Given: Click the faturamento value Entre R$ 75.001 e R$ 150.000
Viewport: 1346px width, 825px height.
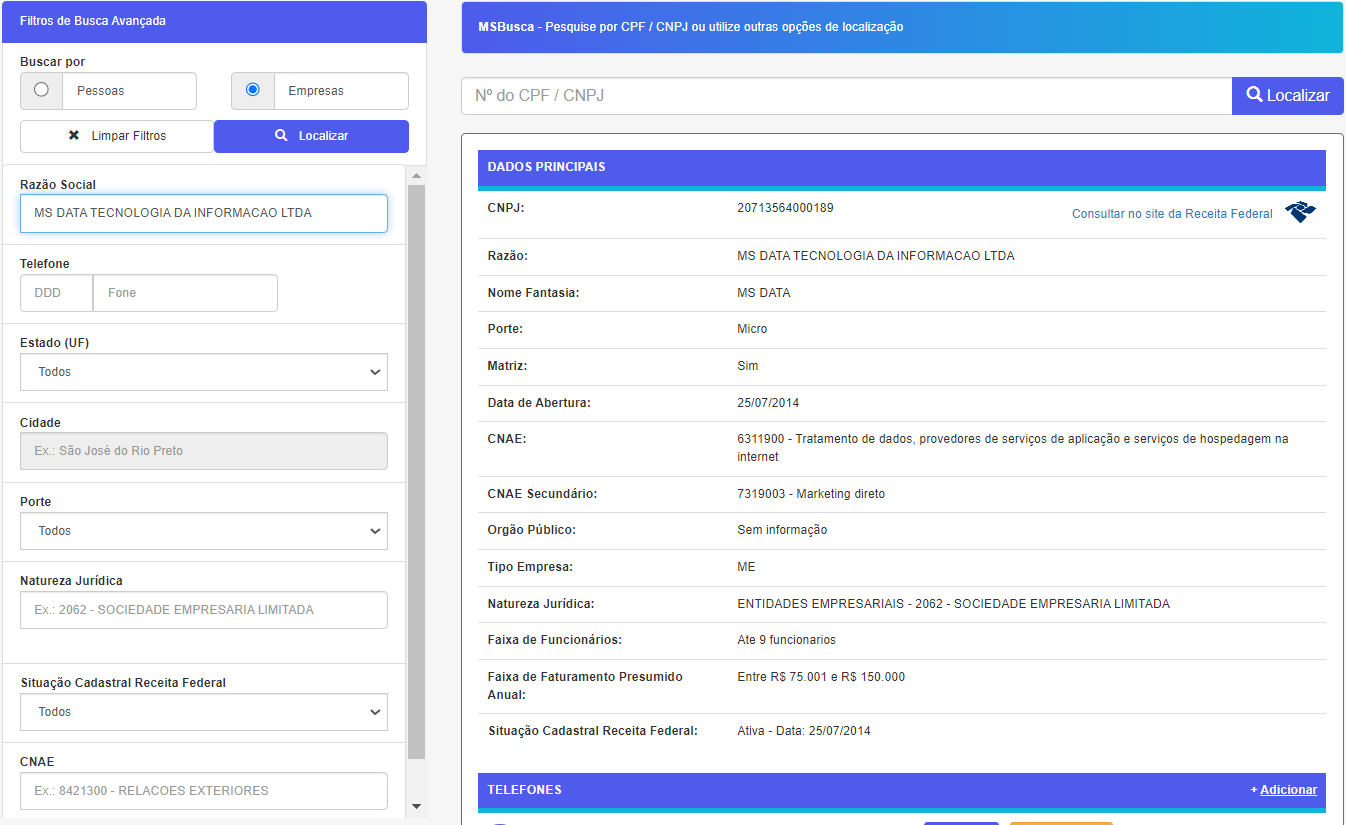Looking at the screenshot, I should click(x=821, y=677).
